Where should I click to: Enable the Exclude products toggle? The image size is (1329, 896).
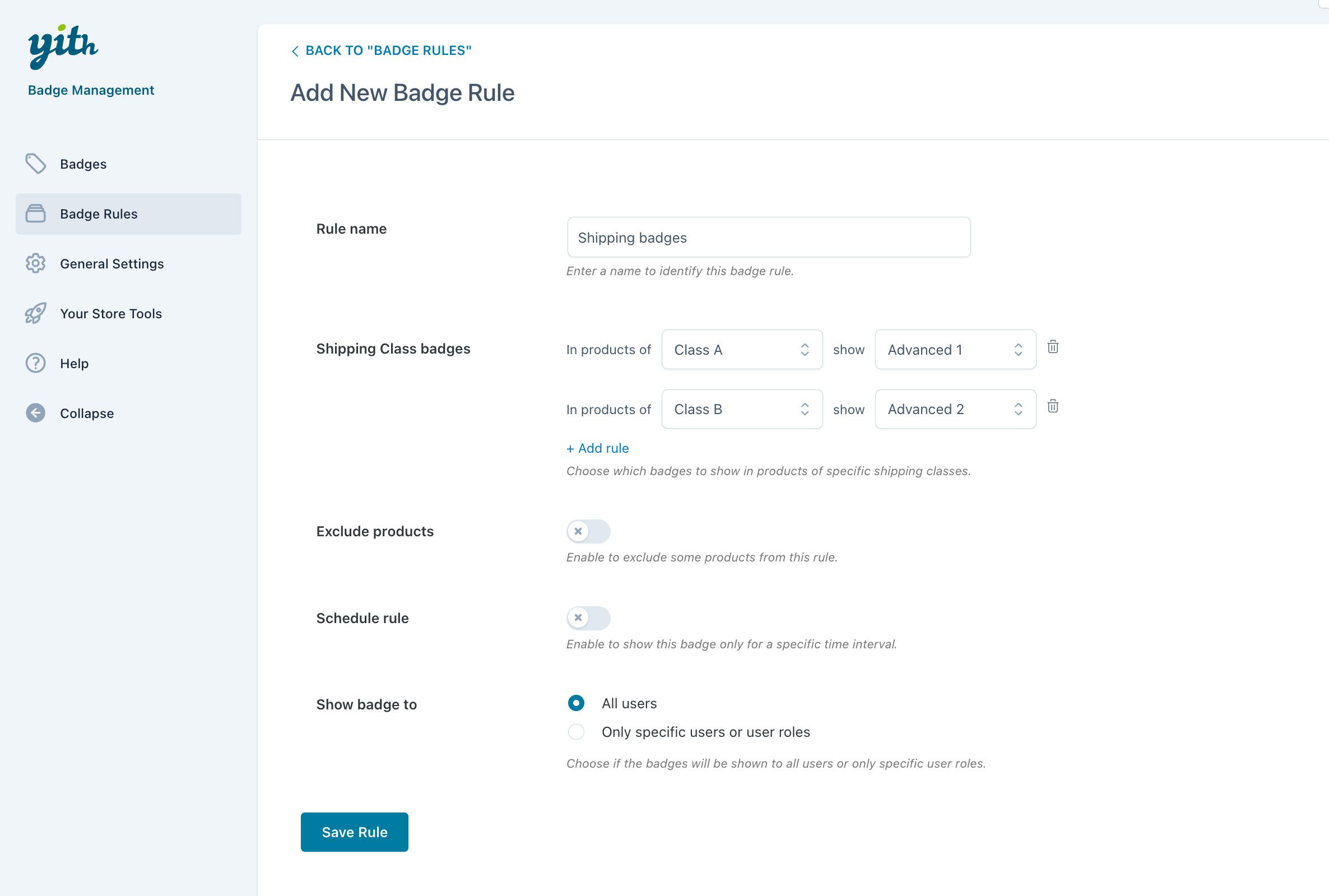588,531
